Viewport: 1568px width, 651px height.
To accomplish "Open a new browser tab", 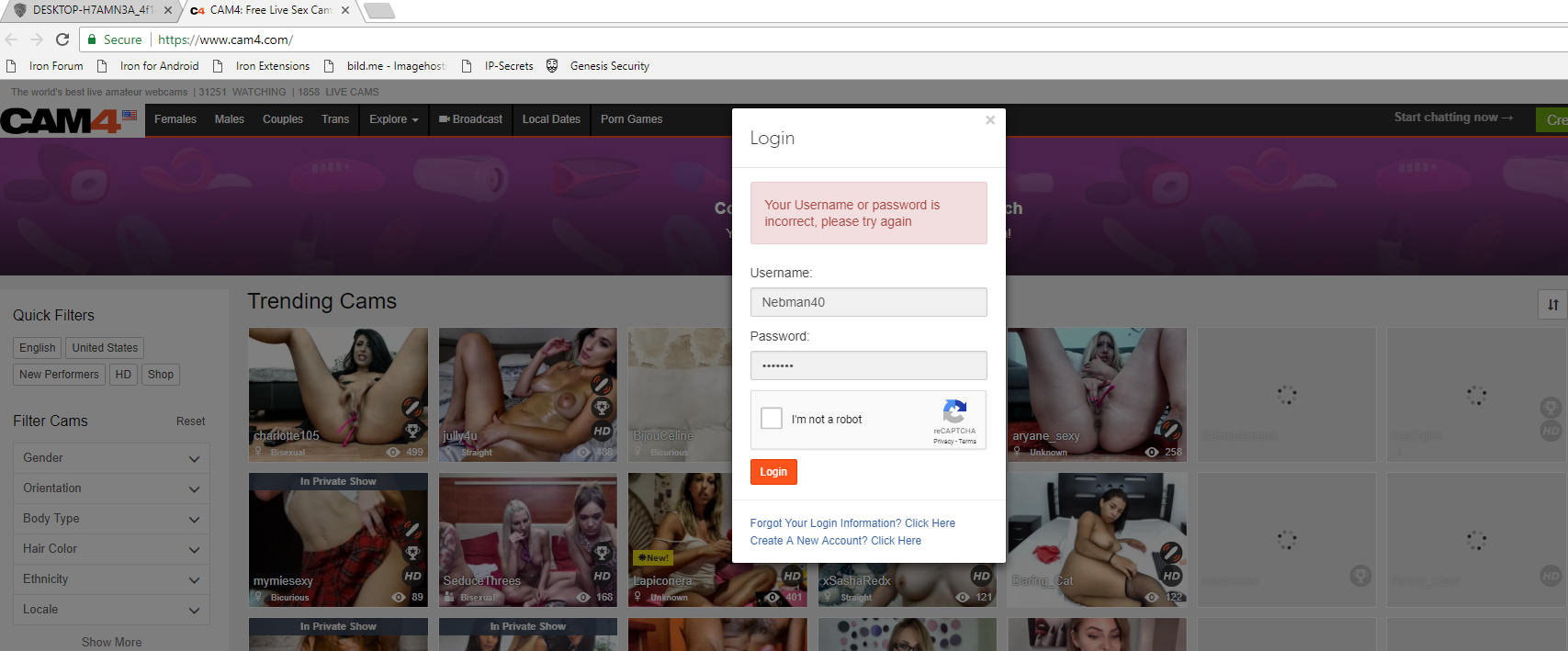I will (378, 11).
